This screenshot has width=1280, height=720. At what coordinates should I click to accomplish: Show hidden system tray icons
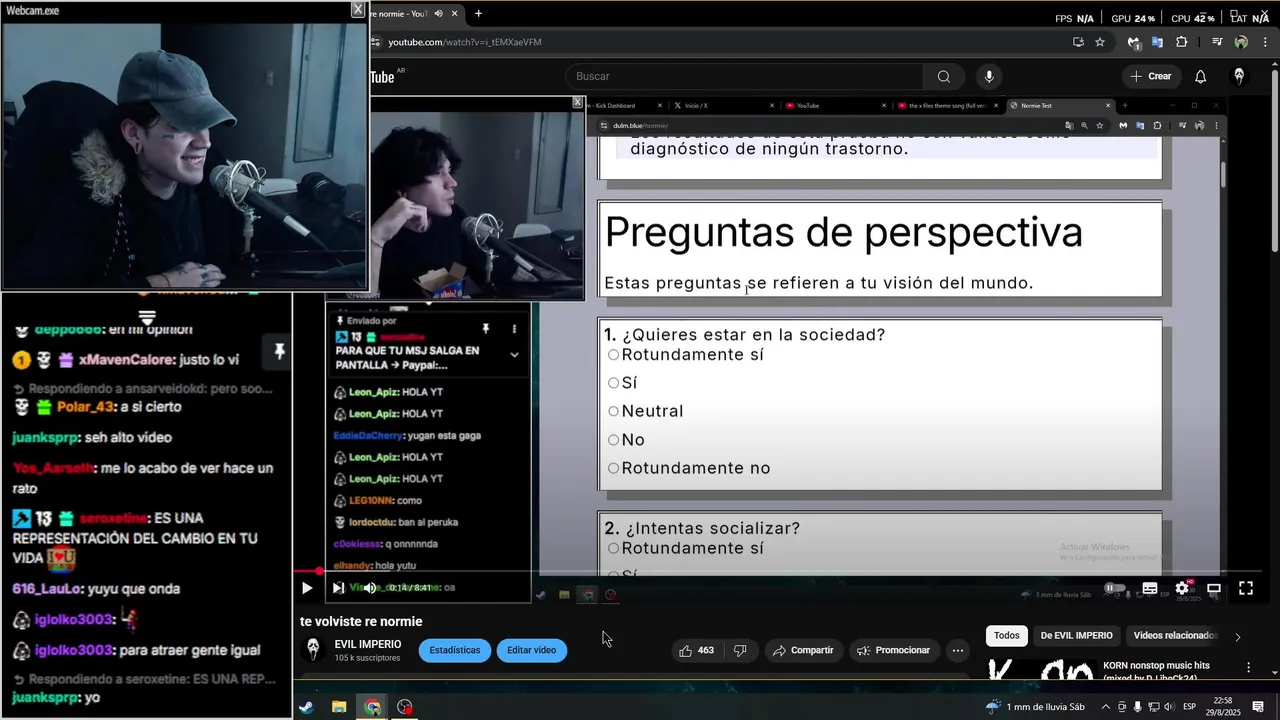tap(1107, 707)
